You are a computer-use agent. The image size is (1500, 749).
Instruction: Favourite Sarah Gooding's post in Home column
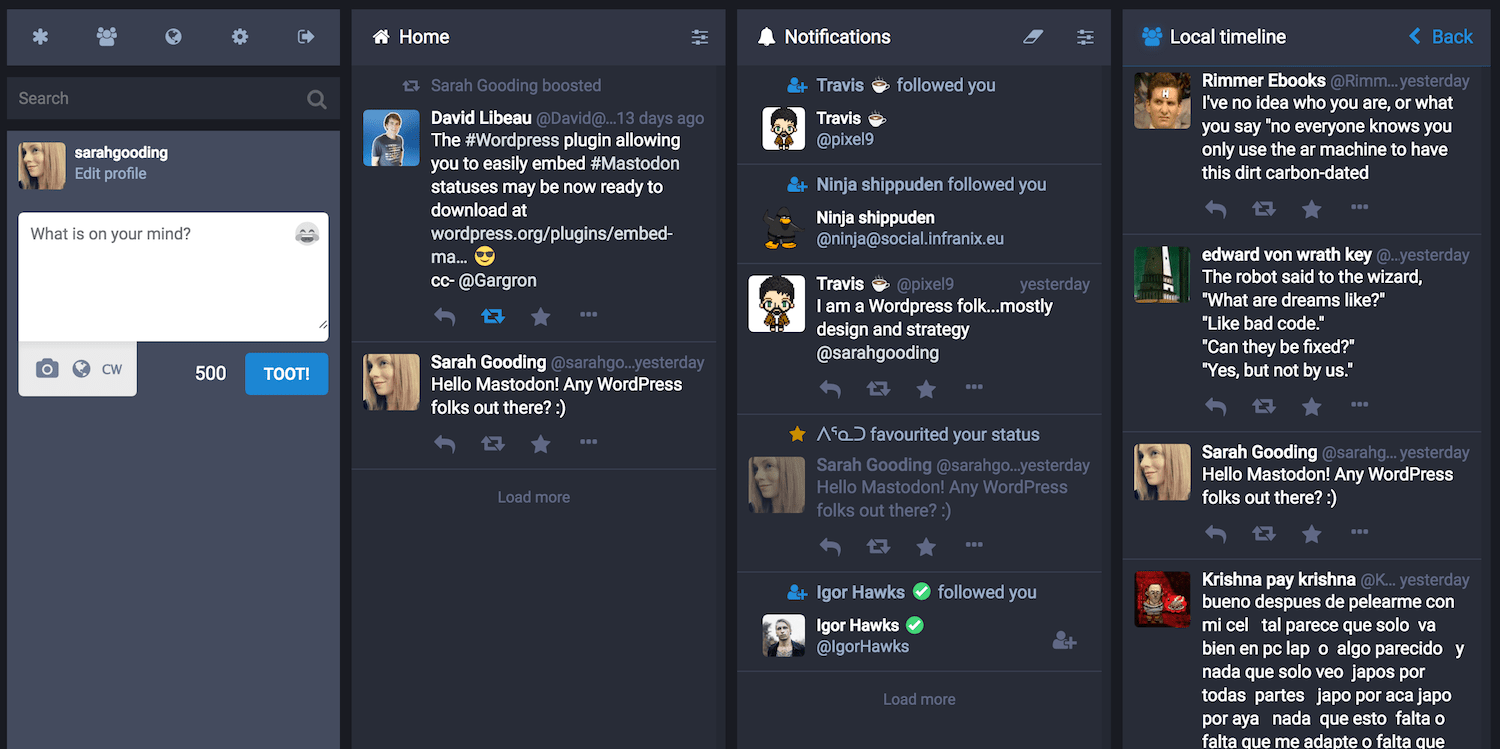(541, 443)
